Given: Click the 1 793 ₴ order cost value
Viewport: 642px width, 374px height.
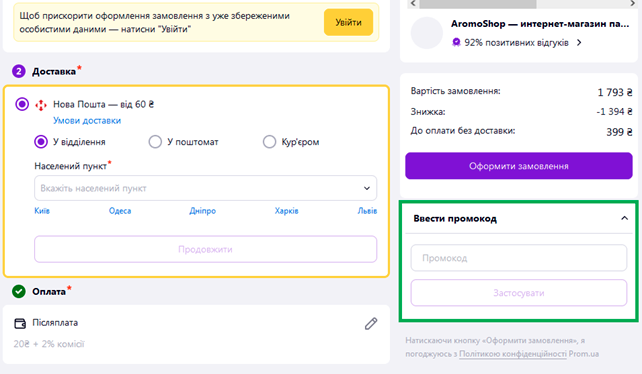Looking at the screenshot, I should point(615,93).
